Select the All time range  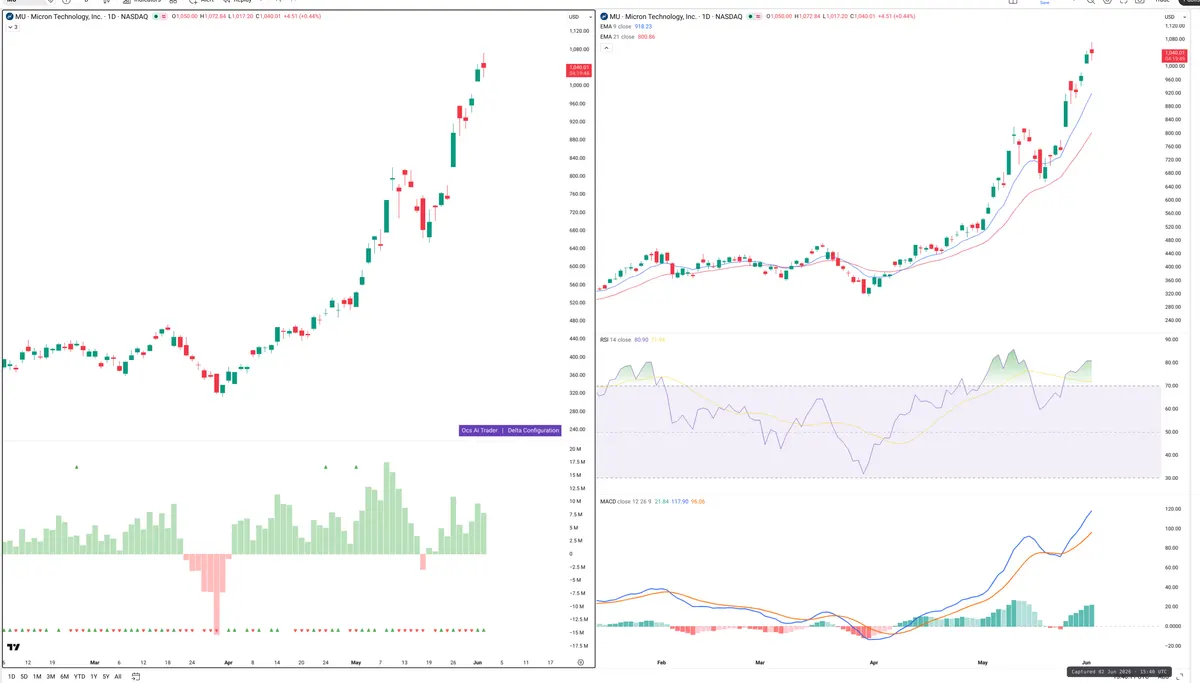(x=118, y=677)
